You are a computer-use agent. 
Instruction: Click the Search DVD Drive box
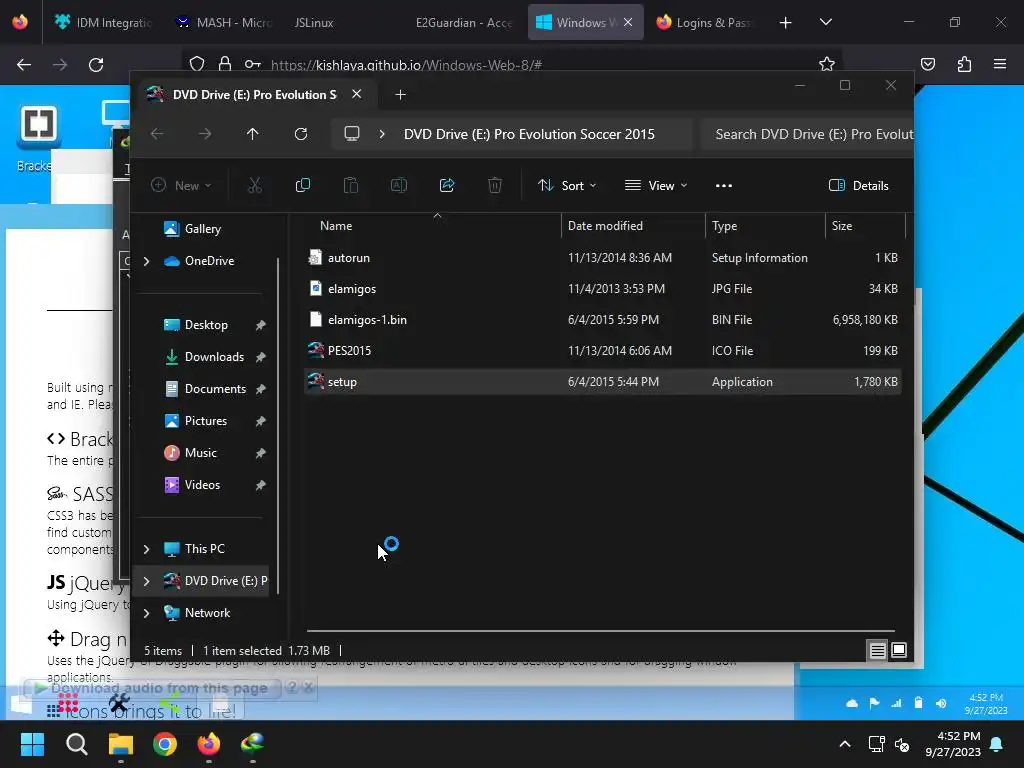click(x=807, y=134)
